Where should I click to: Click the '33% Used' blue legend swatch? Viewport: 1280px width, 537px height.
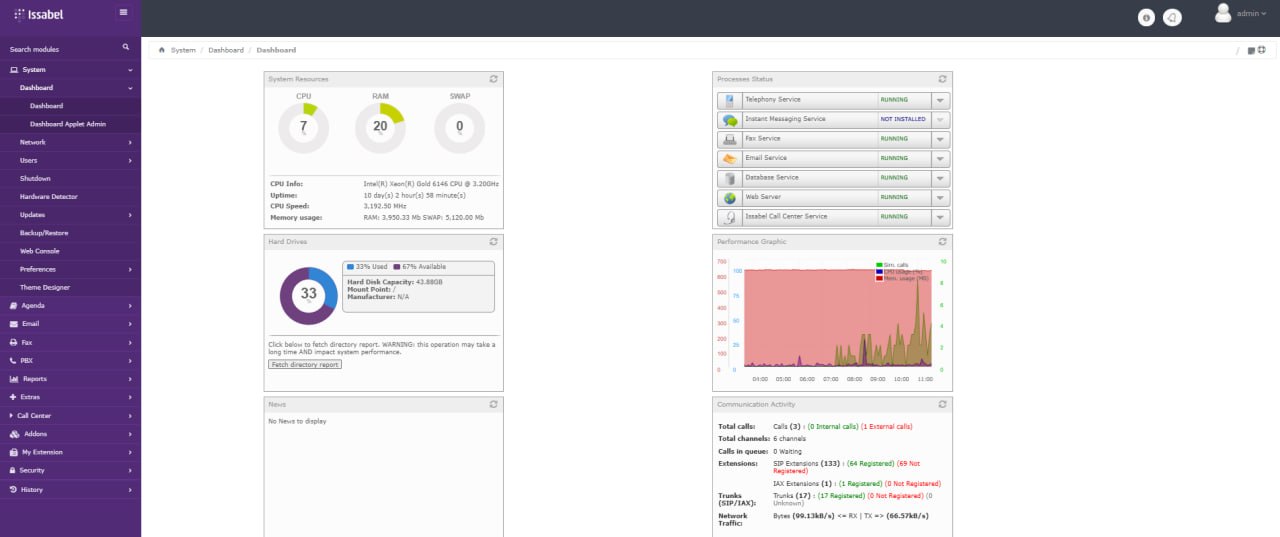pos(350,267)
